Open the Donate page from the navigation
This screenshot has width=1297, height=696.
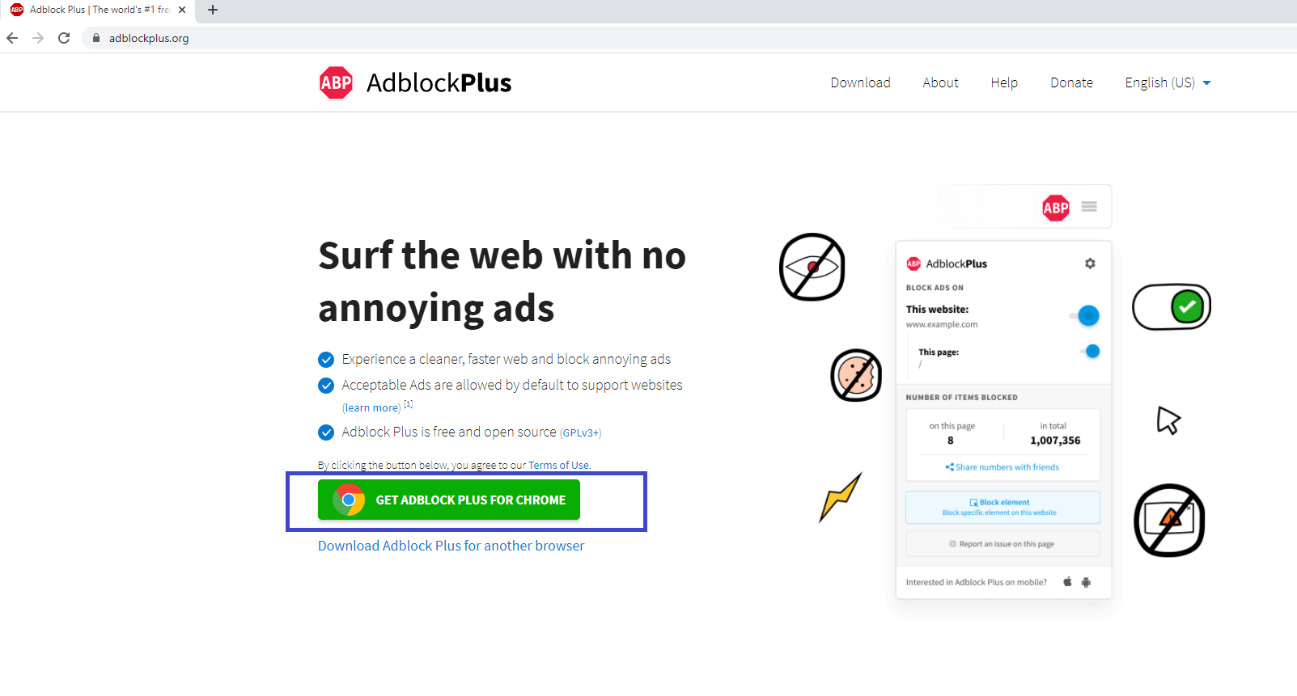1071,83
